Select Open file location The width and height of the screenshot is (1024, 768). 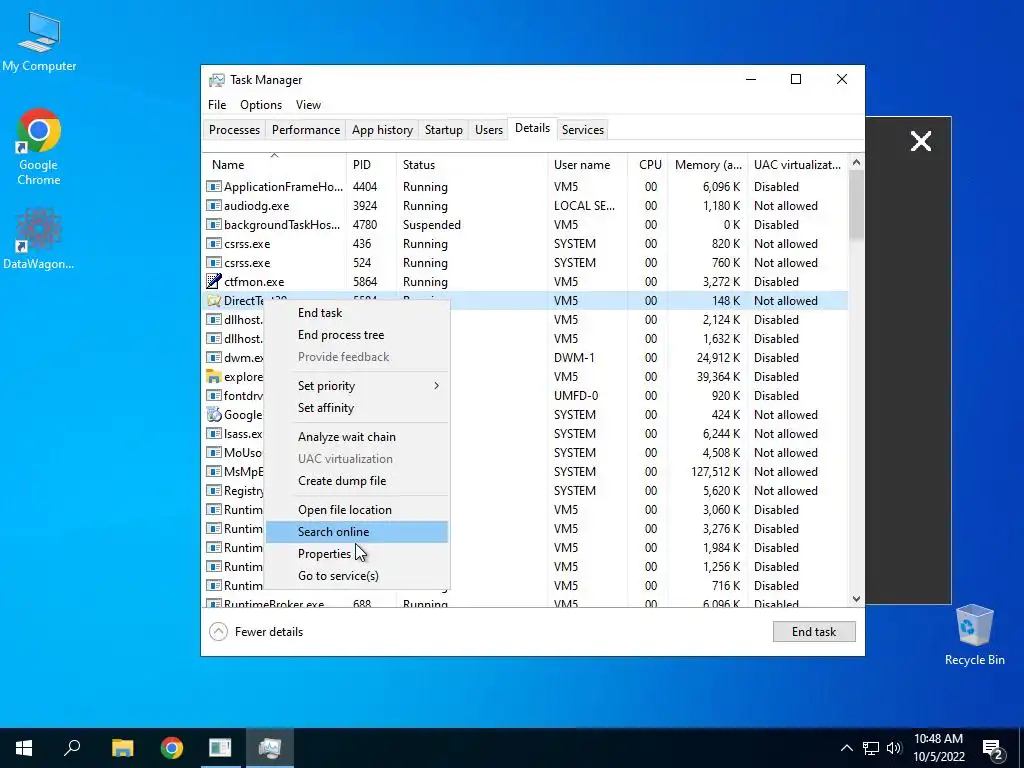coord(357,510)
